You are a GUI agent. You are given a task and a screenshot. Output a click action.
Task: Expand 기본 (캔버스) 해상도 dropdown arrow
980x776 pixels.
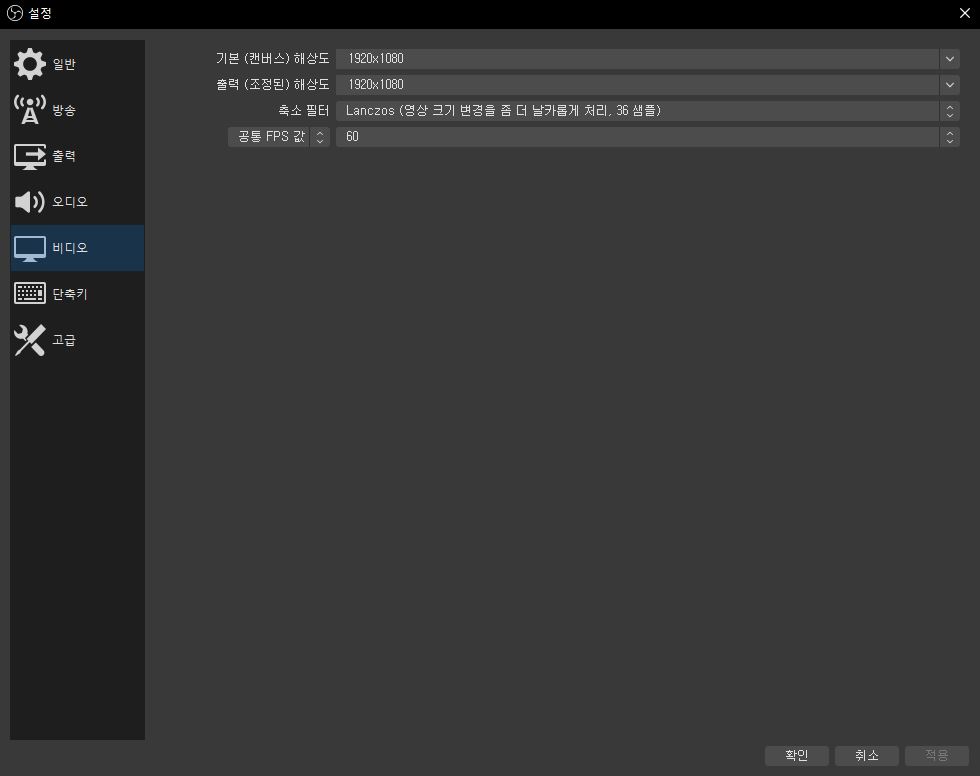(x=949, y=59)
